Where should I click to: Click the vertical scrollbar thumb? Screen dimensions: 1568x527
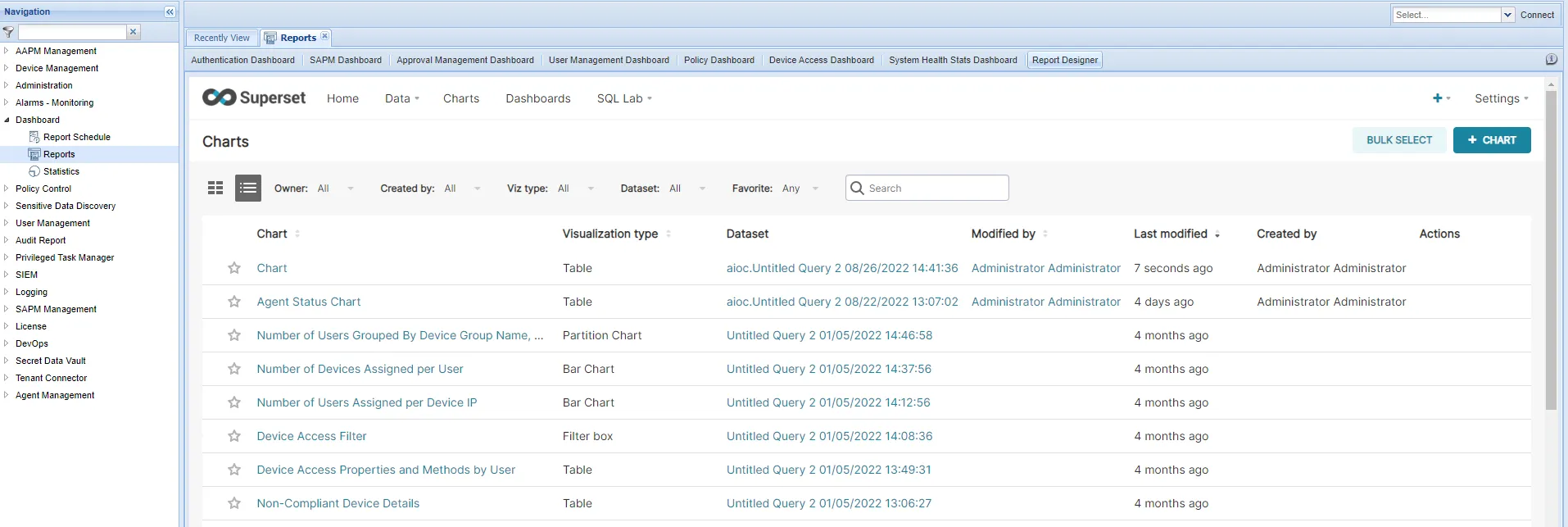1550,250
